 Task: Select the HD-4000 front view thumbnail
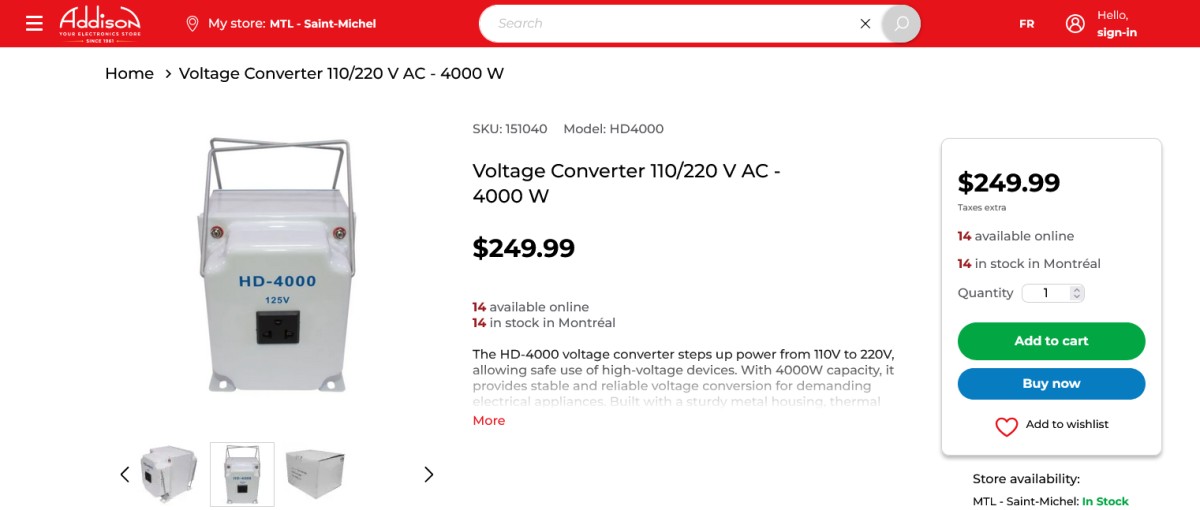(x=242, y=474)
